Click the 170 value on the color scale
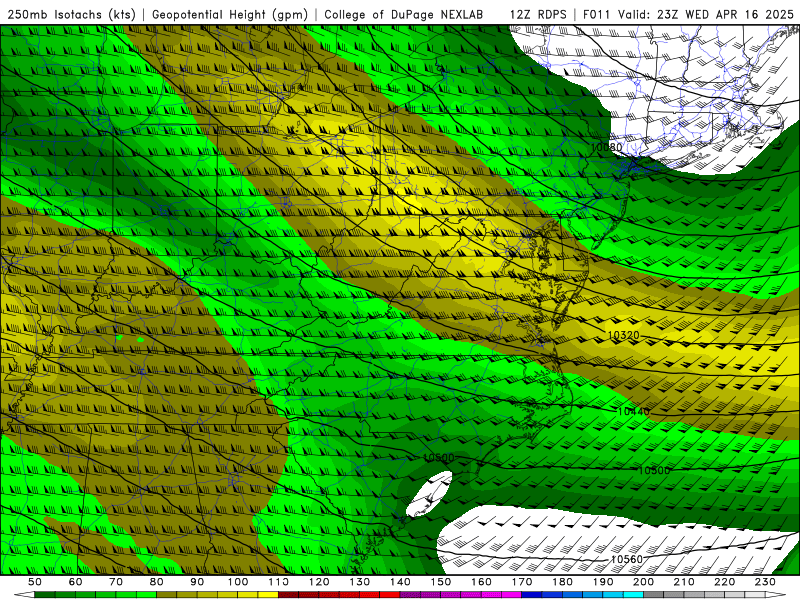The image size is (800, 600). pyautogui.click(x=522, y=582)
